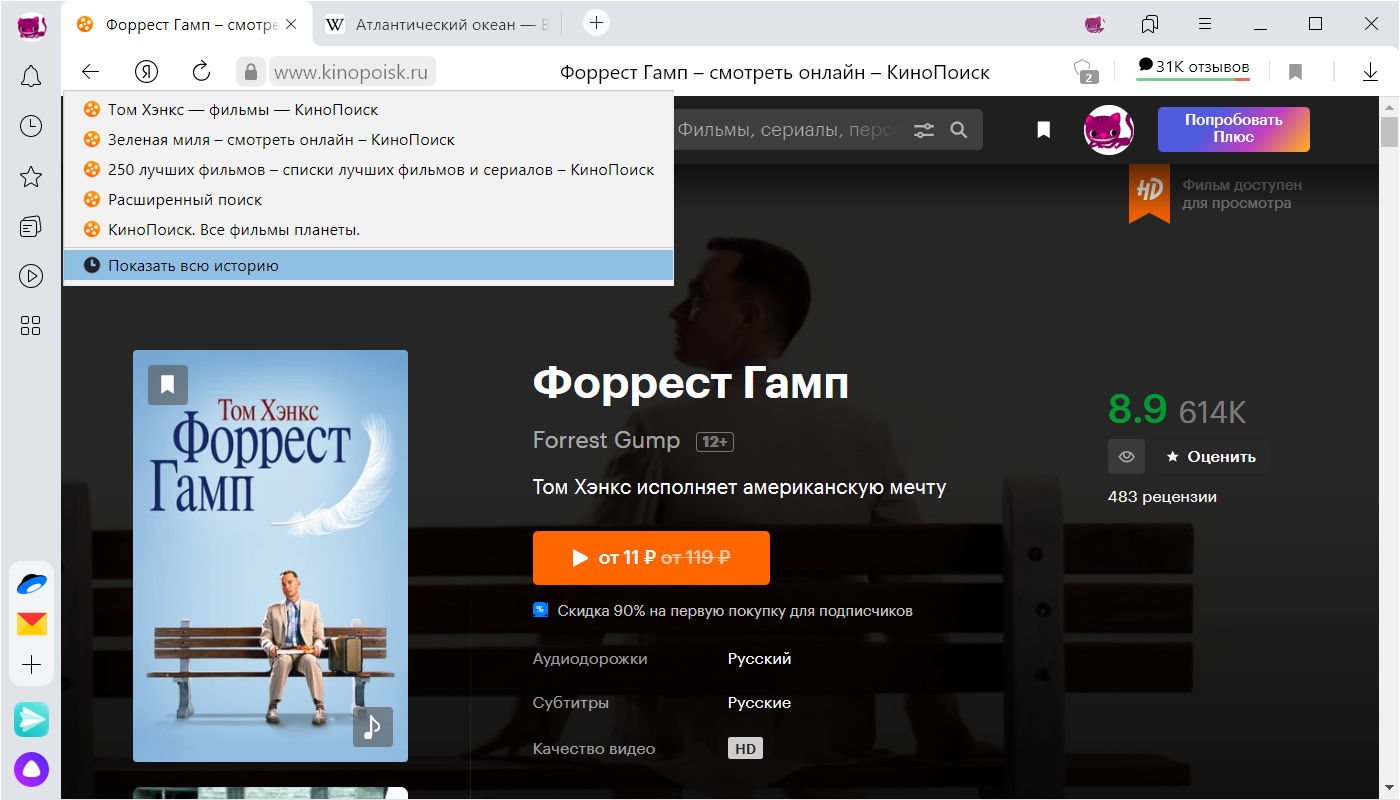Open favorites star in sidebar

(31, 177)
